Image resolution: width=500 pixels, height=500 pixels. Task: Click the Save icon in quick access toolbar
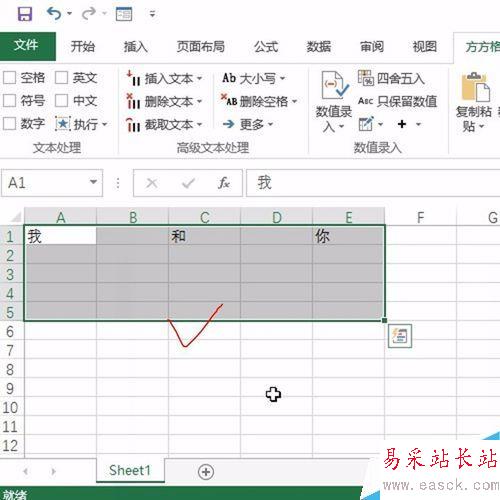tap(25, 14)
